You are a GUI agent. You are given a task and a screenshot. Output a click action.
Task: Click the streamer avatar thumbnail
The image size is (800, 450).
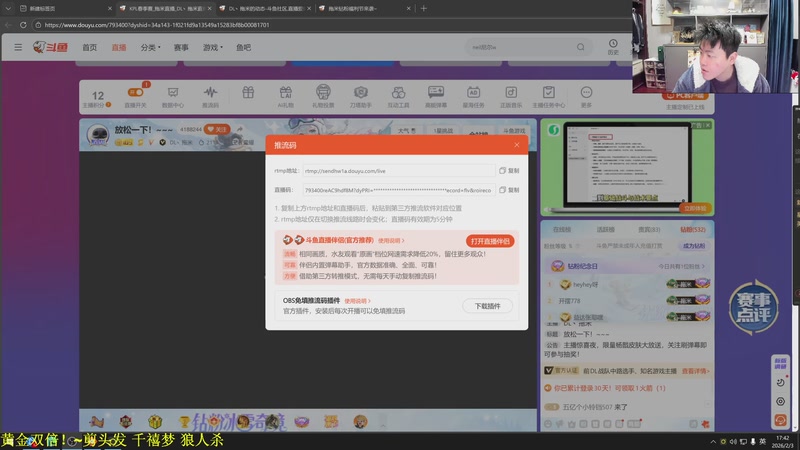tap(98, 135)
